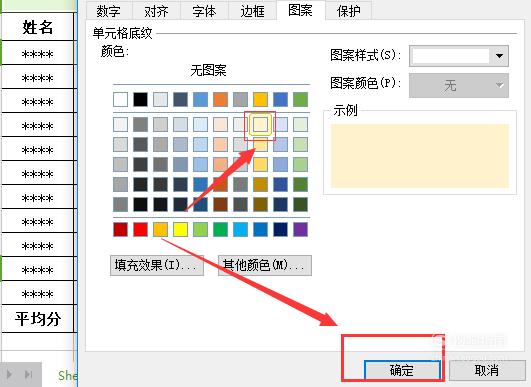Confirm with the 确定 button
This screenshot has width=531, height=387.
(x=402, y=370)
